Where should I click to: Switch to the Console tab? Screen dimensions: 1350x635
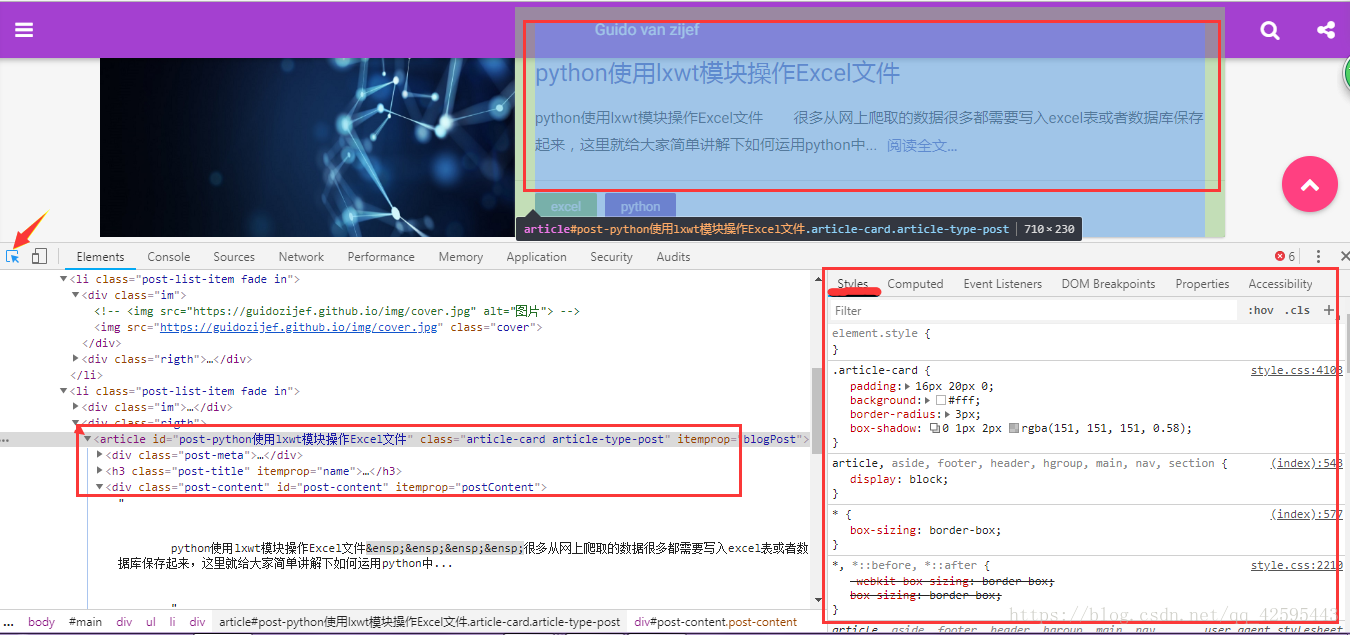coord(169,257)
